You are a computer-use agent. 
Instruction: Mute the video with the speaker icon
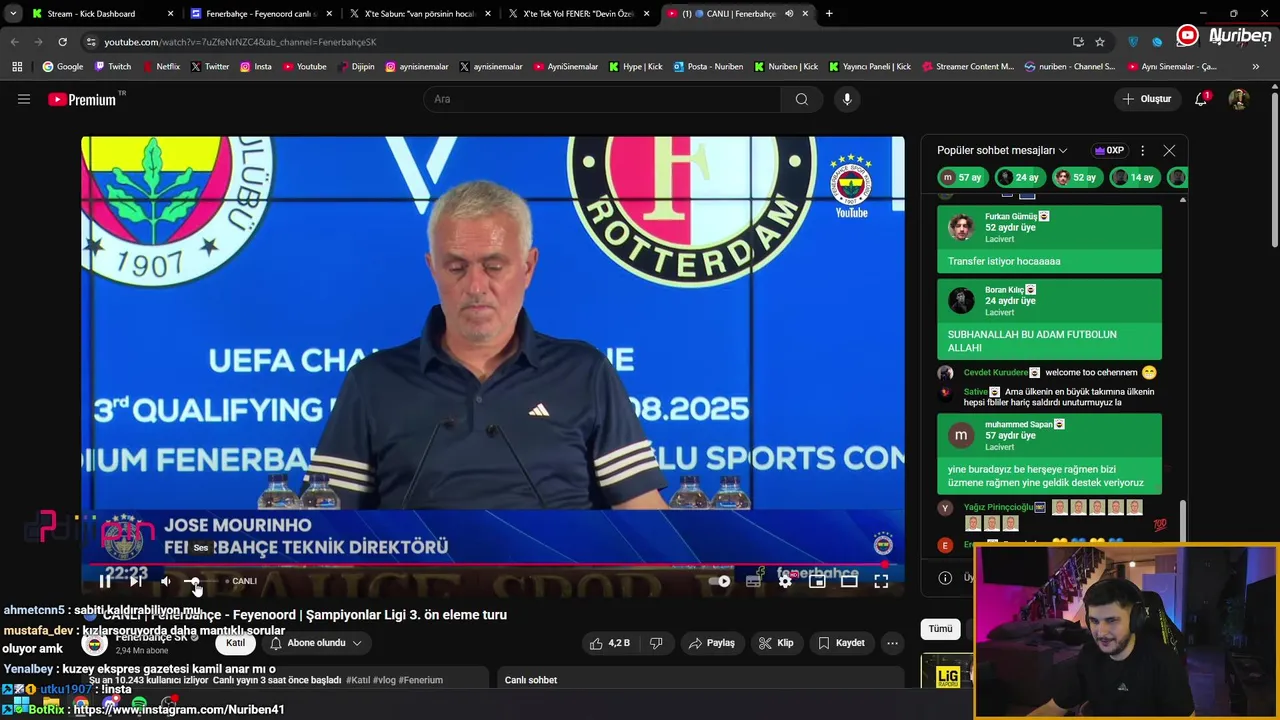[x=166, y=581]
